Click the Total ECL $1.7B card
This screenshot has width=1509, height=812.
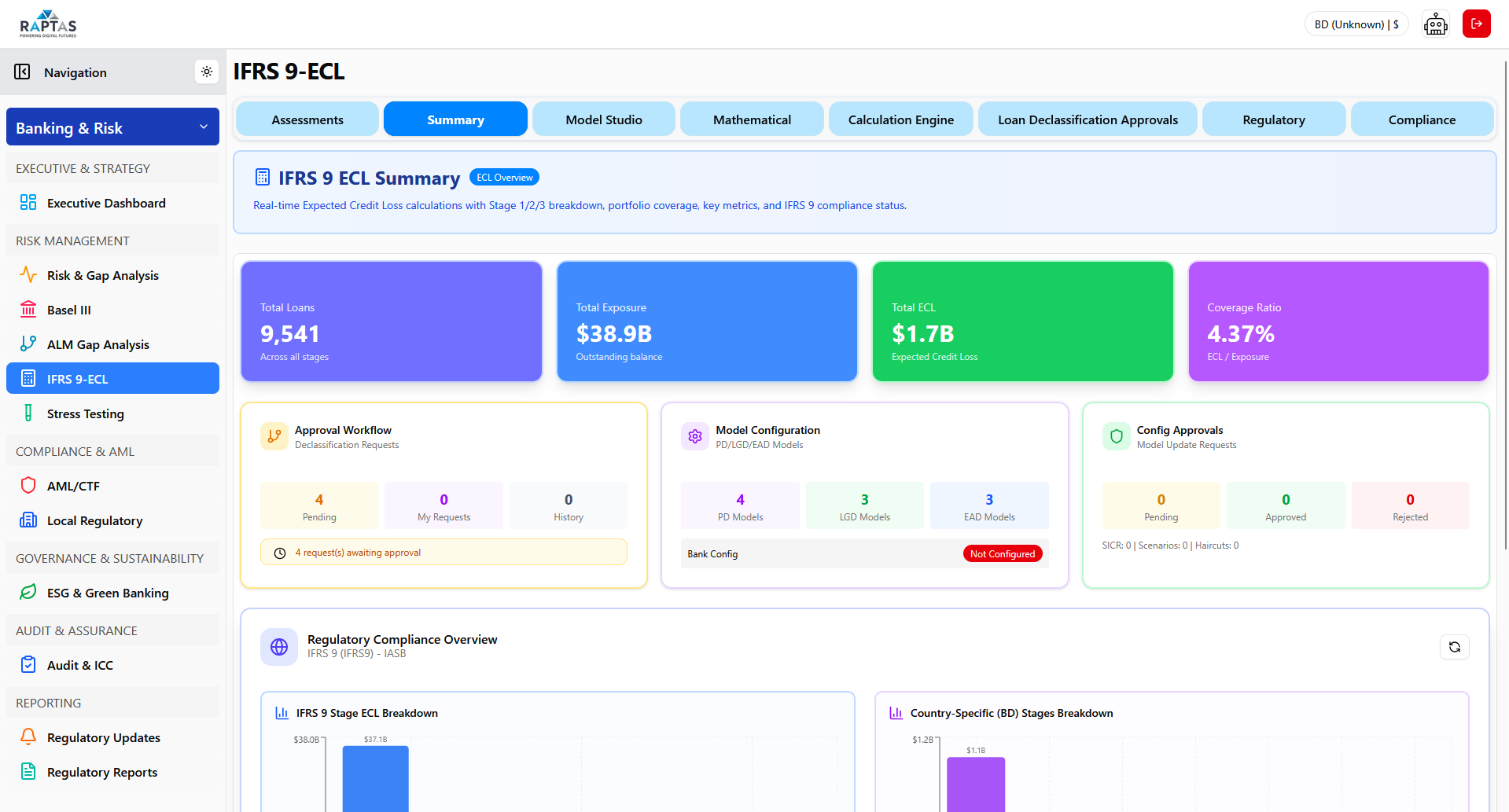pyautogui.click(x=1023, y=321)
